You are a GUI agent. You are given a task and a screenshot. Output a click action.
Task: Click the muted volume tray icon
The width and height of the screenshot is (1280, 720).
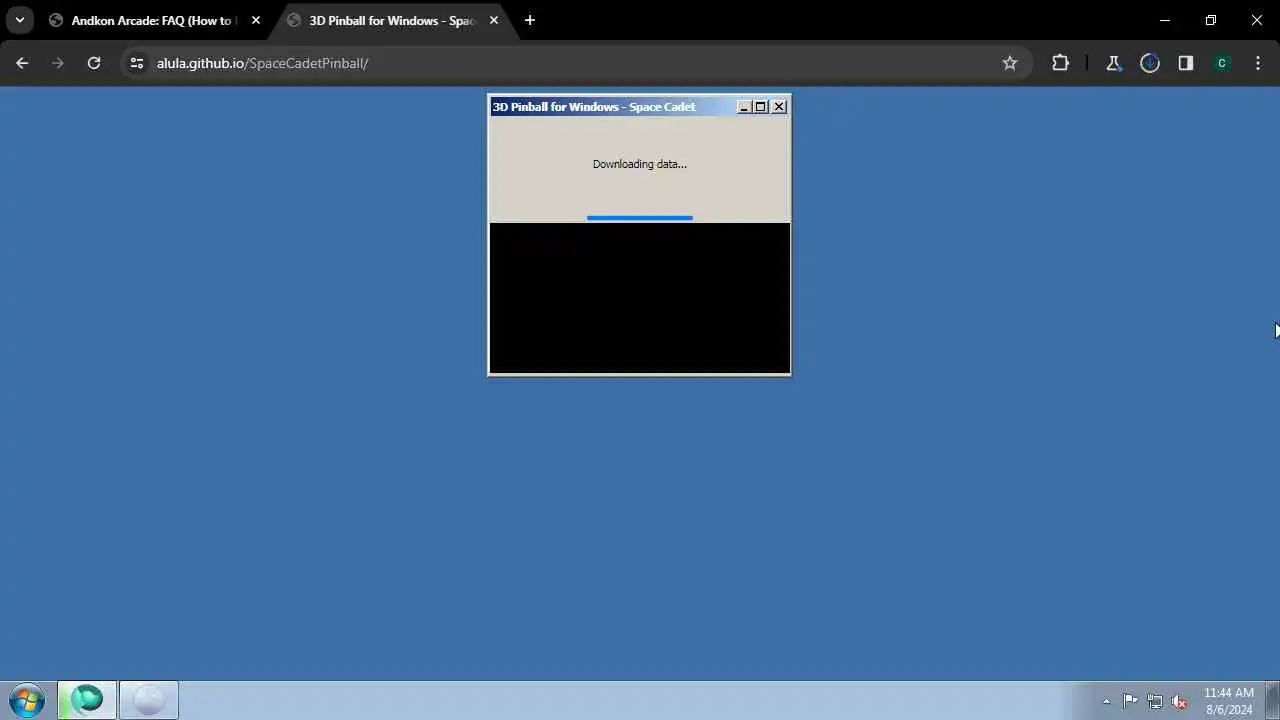click(1180, 701)
